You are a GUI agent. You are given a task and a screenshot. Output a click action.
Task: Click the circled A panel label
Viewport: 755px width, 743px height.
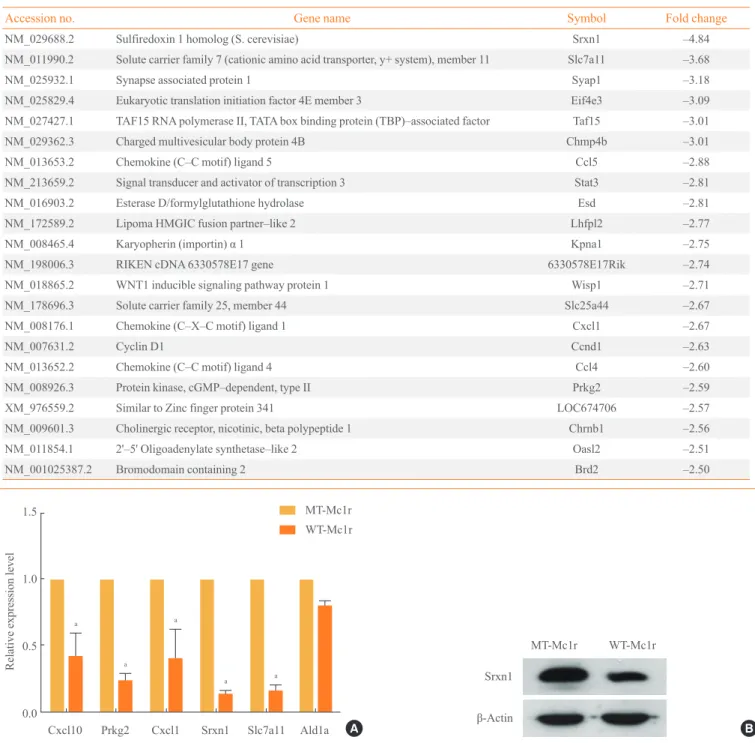pyautogui.click(x=354, y=729)
